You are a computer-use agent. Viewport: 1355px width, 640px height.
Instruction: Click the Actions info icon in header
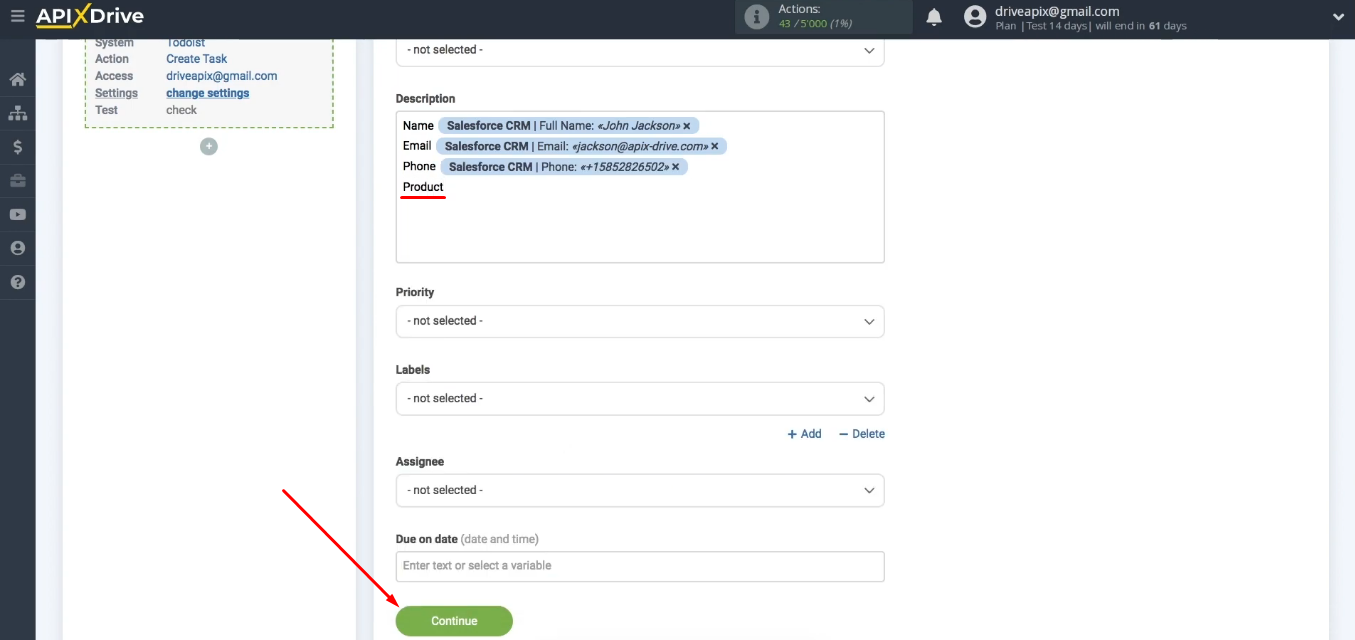(756, 16)
